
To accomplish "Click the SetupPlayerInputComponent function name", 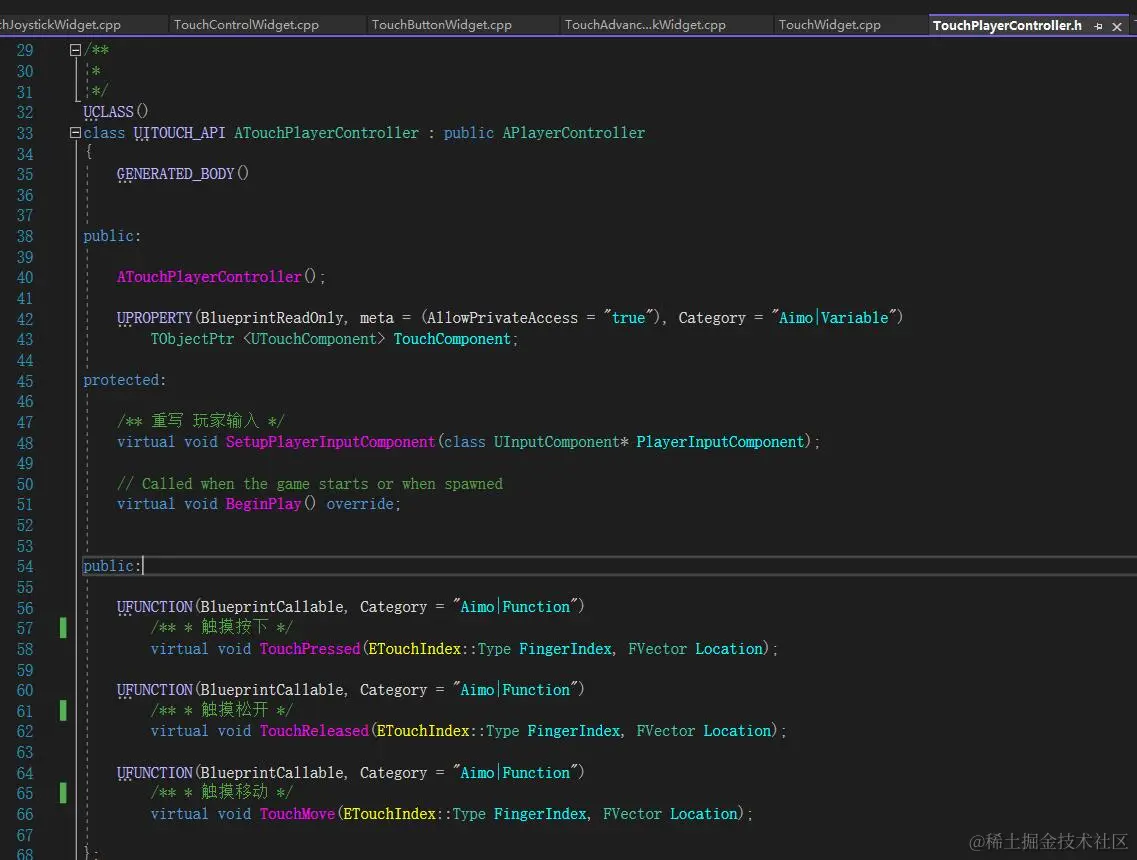I will (x=330, y=442).
